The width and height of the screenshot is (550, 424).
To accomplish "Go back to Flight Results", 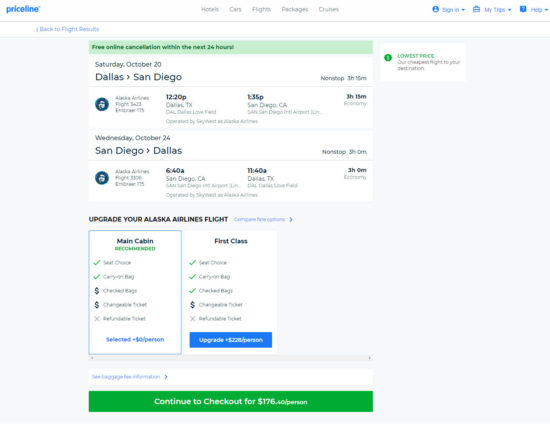I will tap(68, 29).
